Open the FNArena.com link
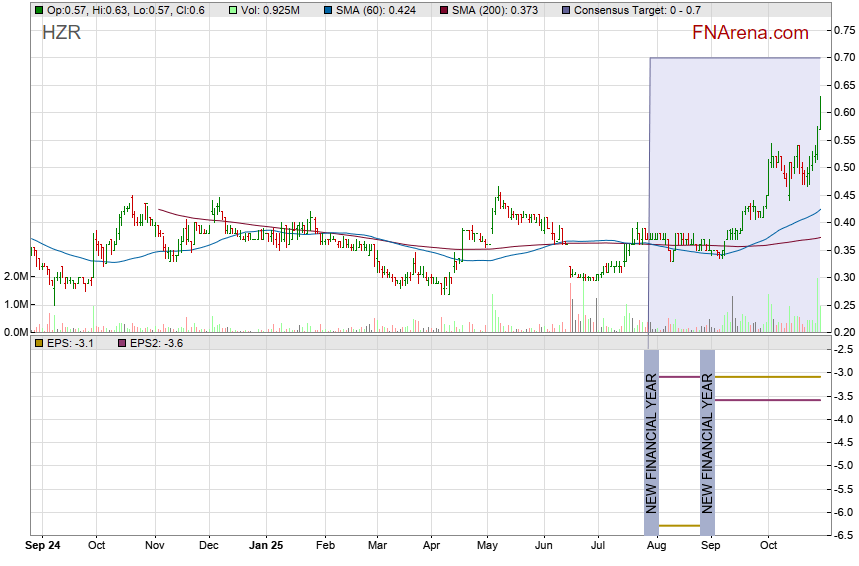 point(750,33)
